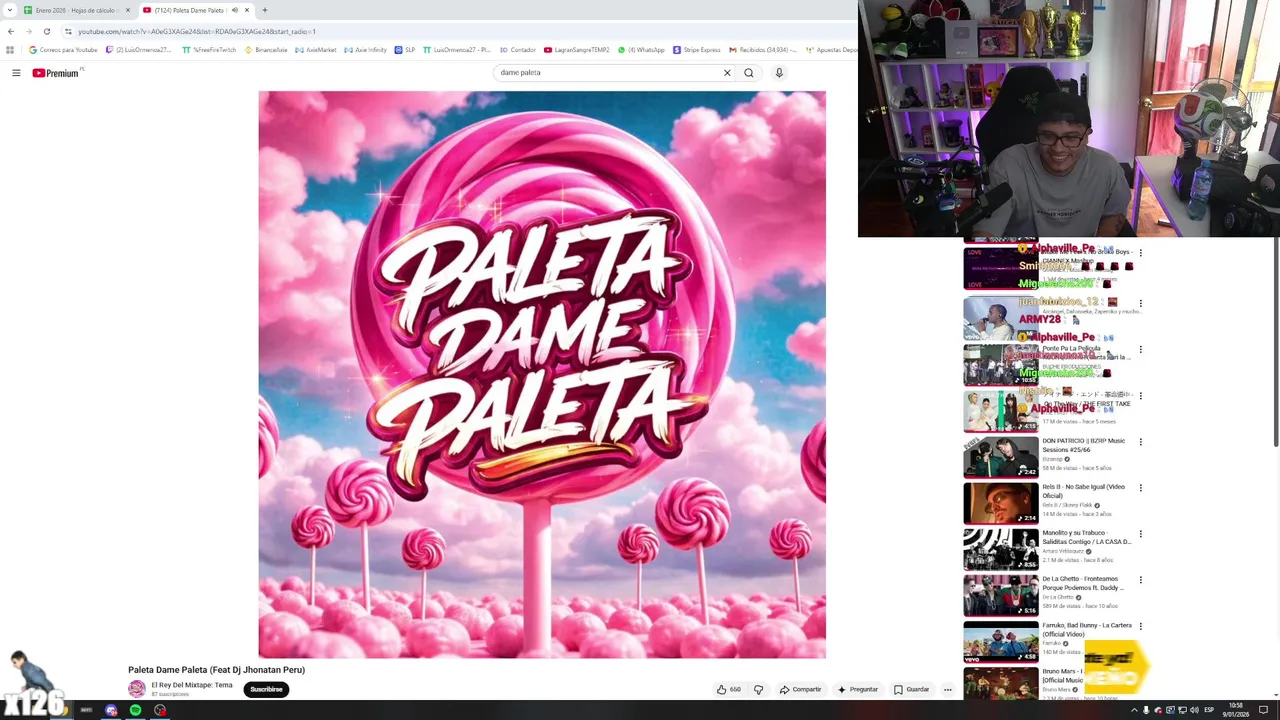Viewport: 1280px width, 720px height.
Task: Open the WhatsApp bookmark
Action: [641, 50]
